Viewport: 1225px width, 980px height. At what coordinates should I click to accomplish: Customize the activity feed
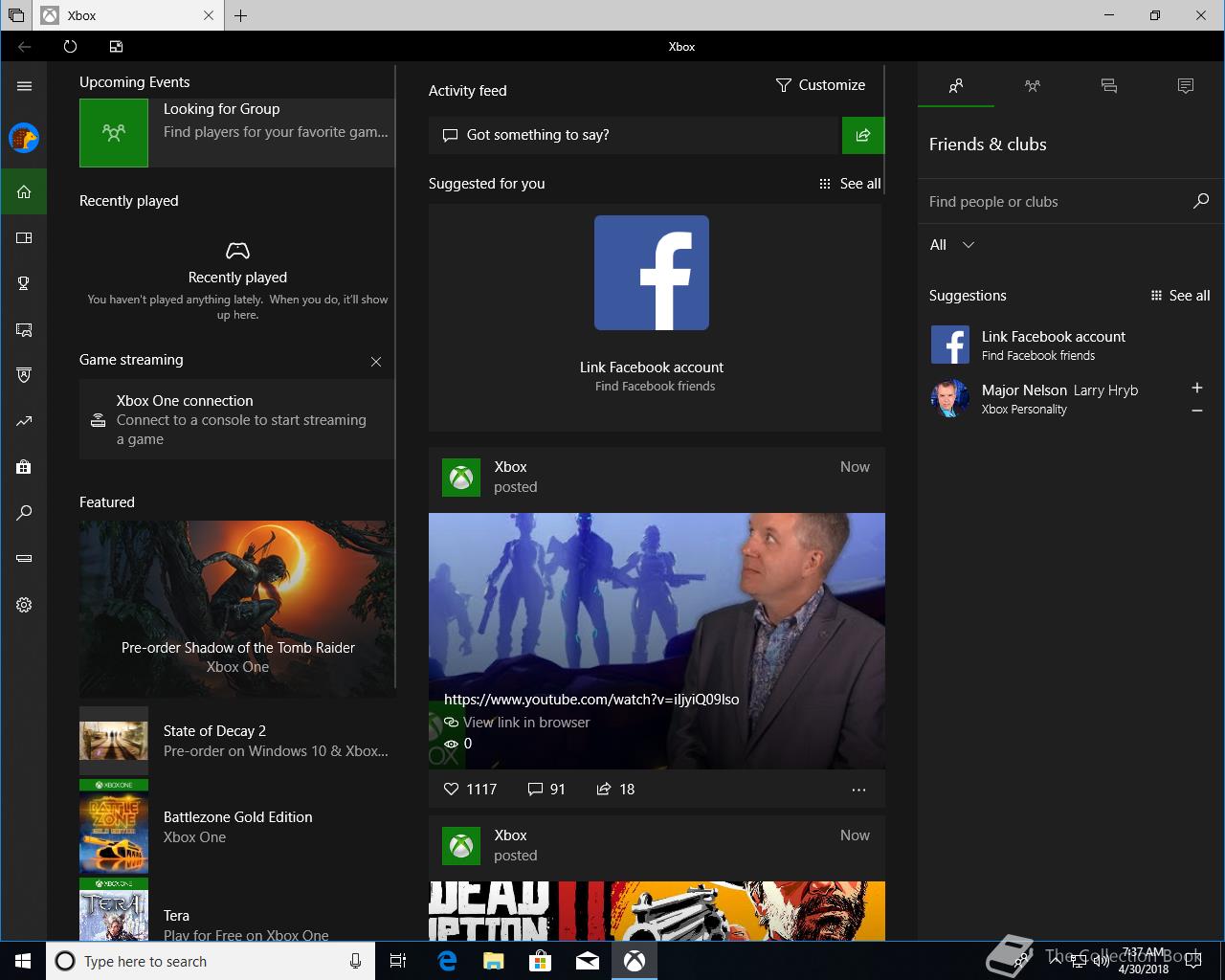pos(820,85)
